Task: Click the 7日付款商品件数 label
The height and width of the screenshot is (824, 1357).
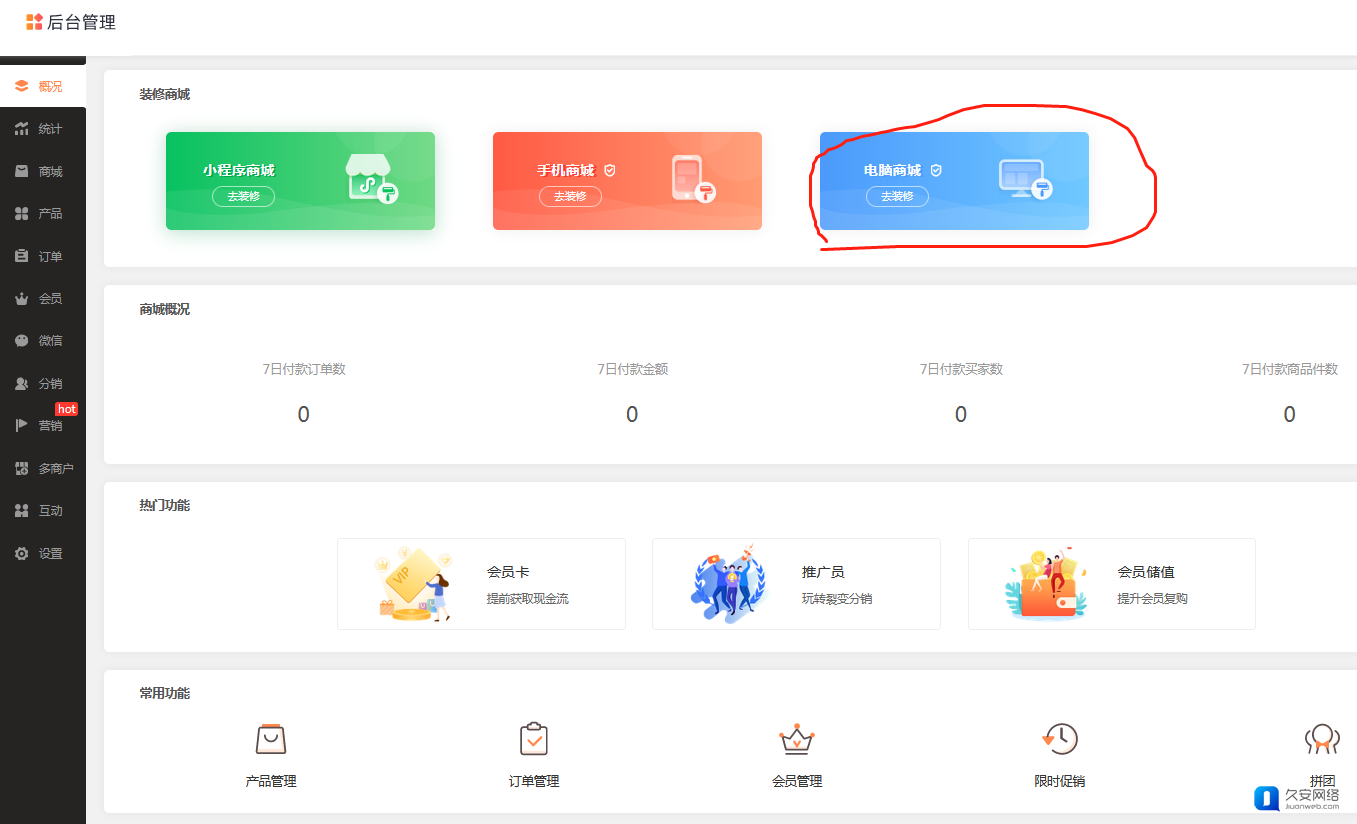Action: pyautogui.click(x=1290, y=369)
